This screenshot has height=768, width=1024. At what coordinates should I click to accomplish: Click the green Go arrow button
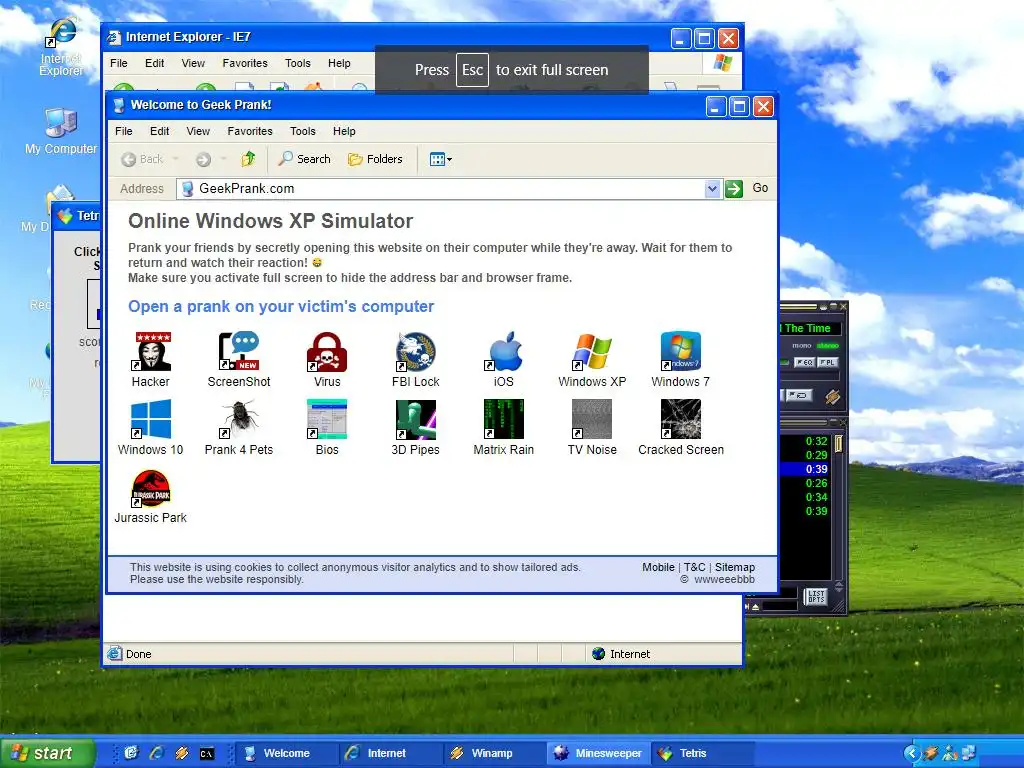click(734, 189)
